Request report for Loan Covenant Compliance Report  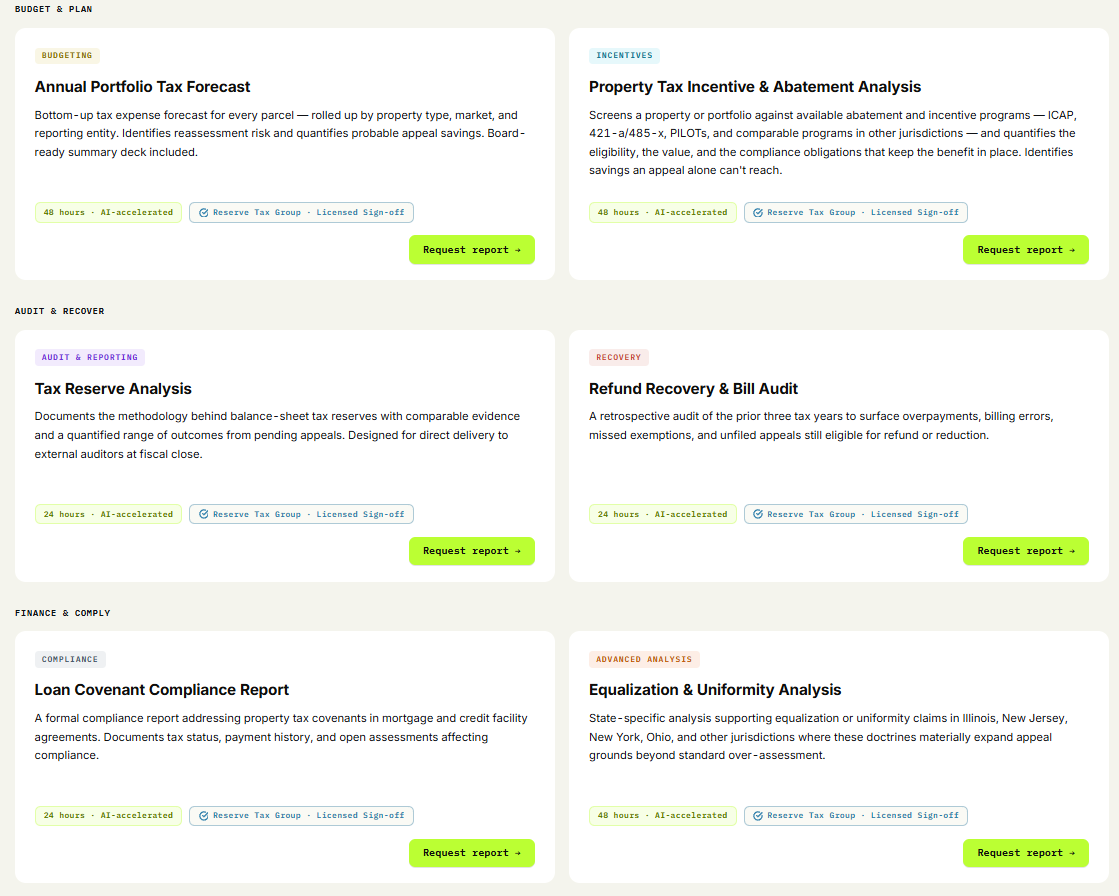(472, 853)
